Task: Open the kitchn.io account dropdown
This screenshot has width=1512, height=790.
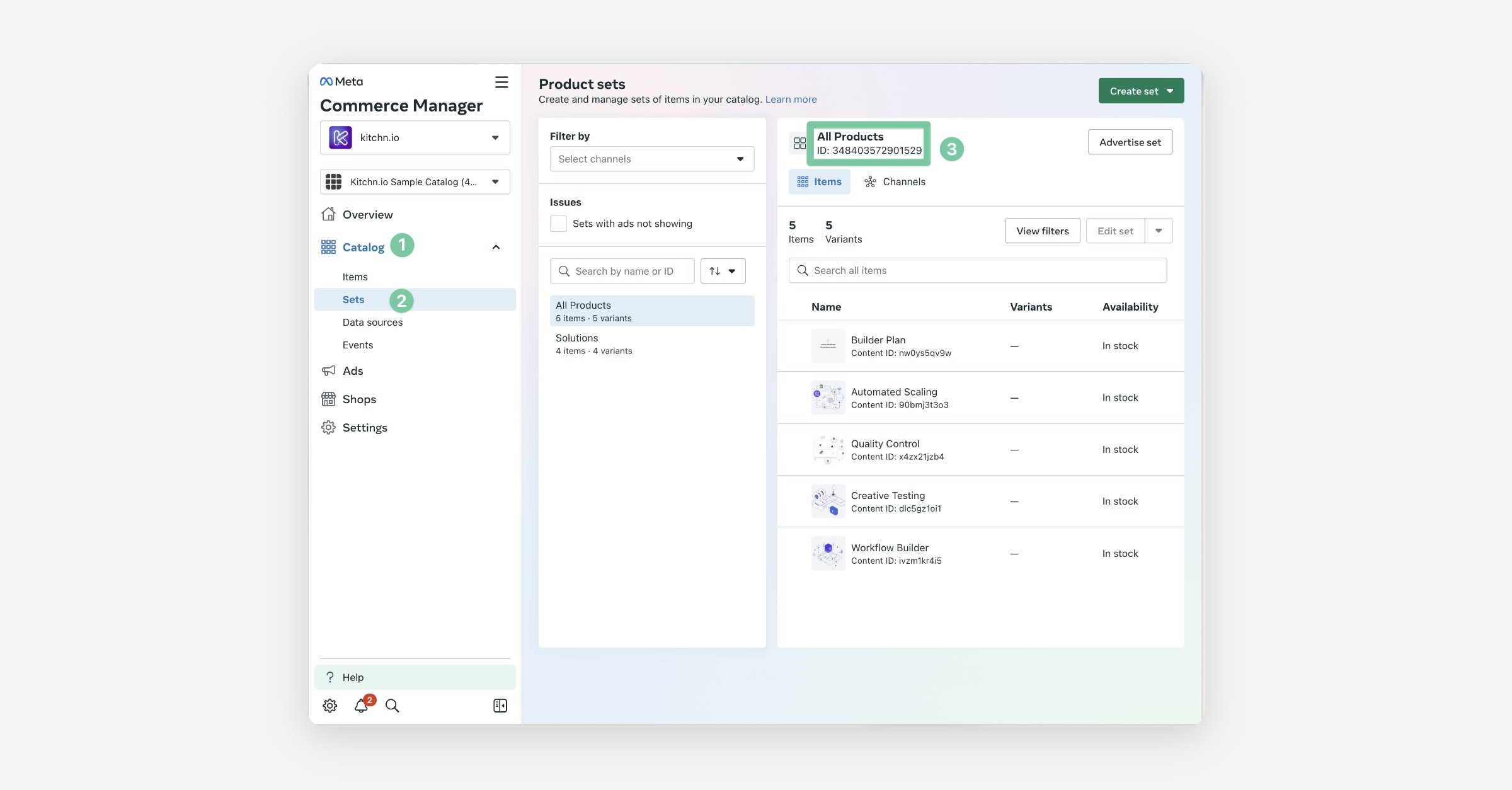Action: click(415, 137)
